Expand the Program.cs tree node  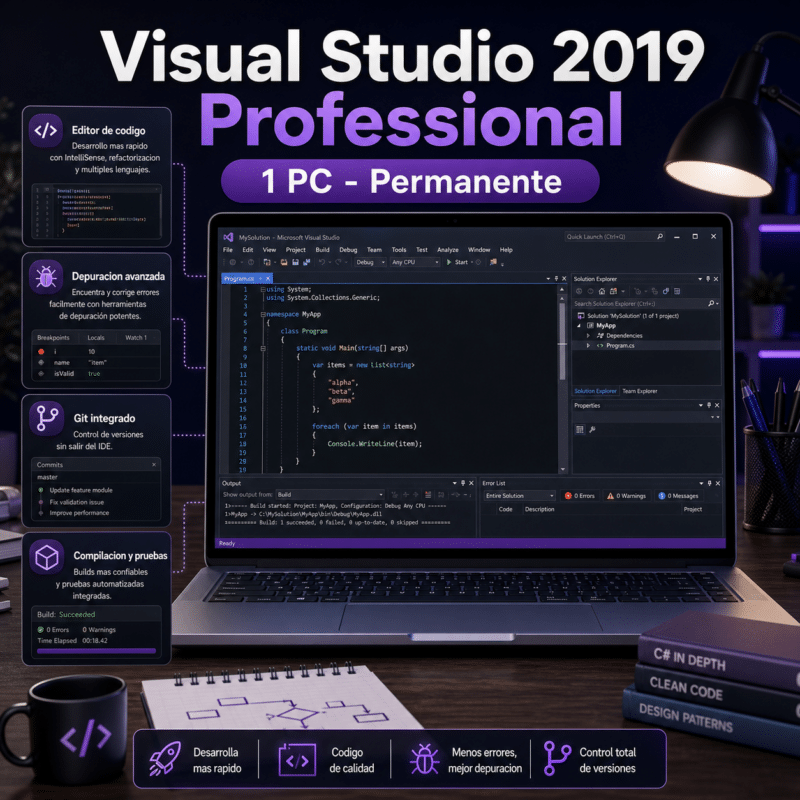pyautogui.click(x=588, y=345)
